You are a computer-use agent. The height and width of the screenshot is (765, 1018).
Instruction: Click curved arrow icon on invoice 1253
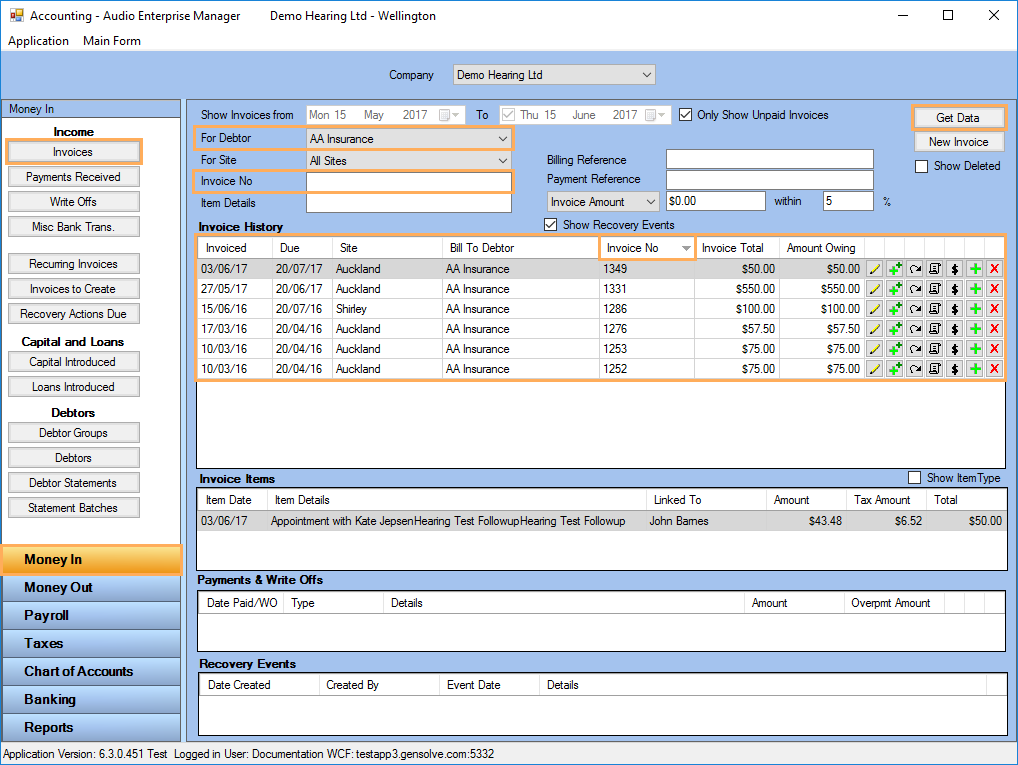915,349
